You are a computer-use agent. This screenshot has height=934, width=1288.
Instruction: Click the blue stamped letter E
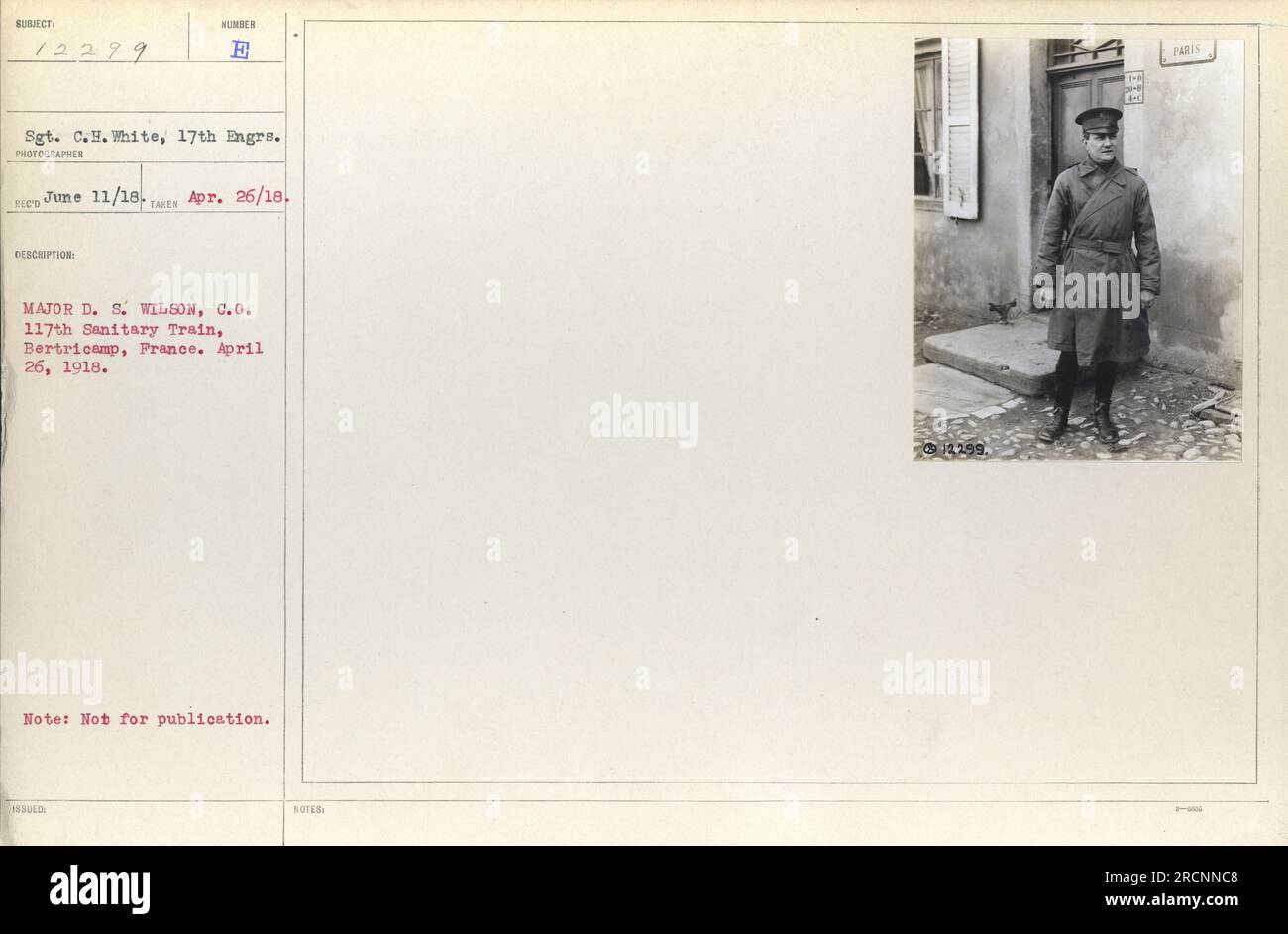click(x=239, y=51)
